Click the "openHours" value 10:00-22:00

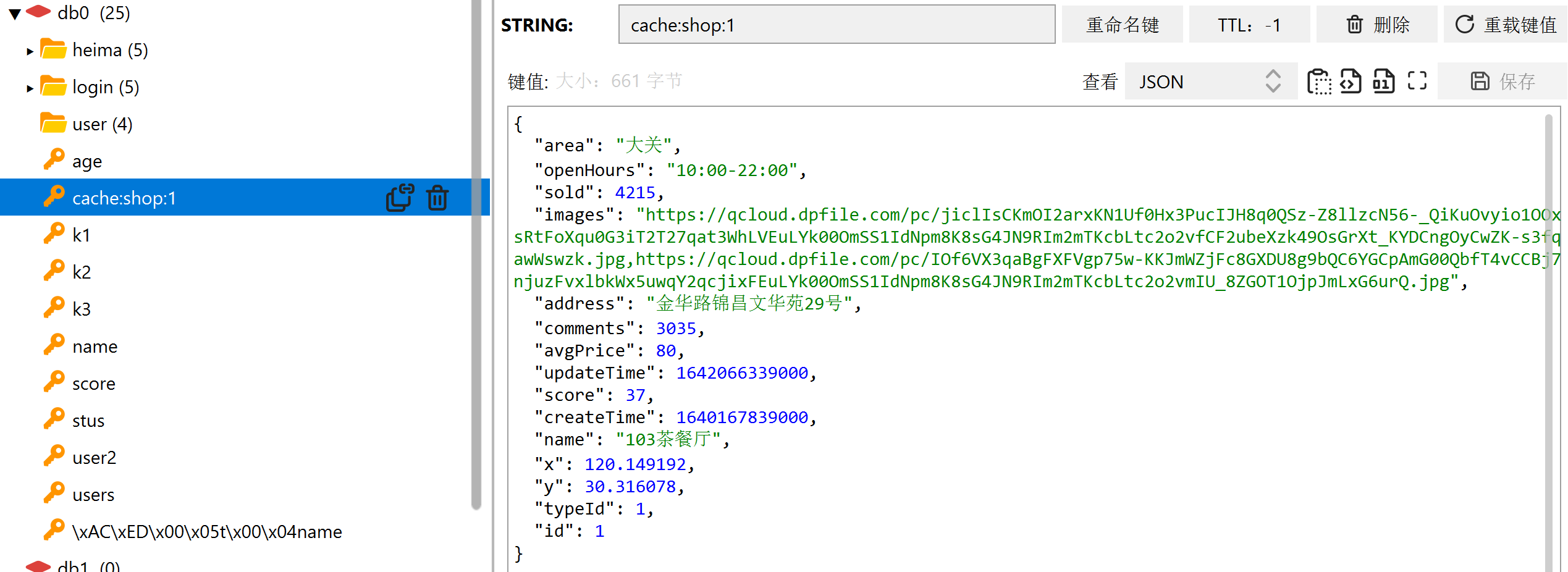point(732,170)
